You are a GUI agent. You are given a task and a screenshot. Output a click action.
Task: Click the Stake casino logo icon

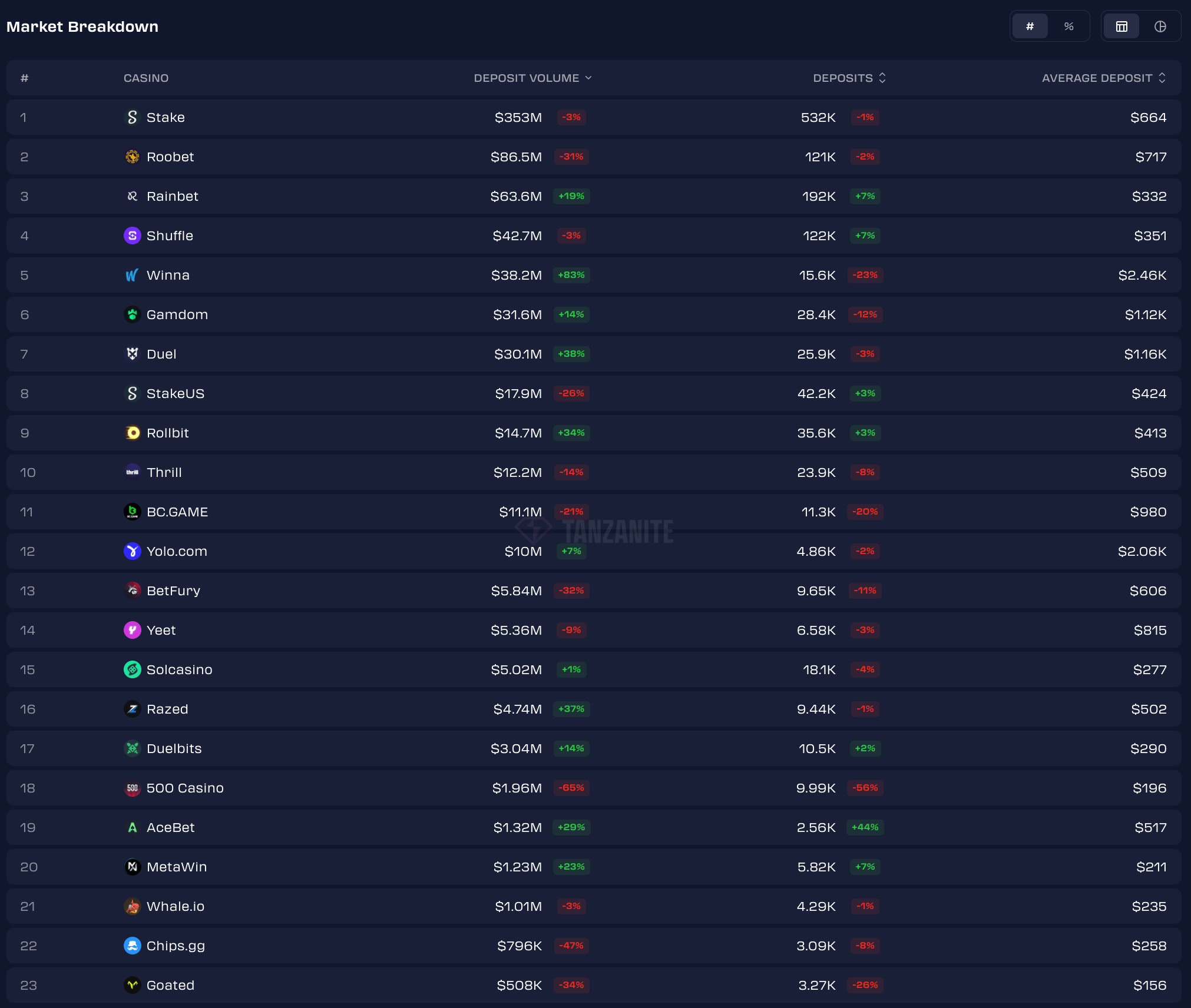tap(132, 117)
